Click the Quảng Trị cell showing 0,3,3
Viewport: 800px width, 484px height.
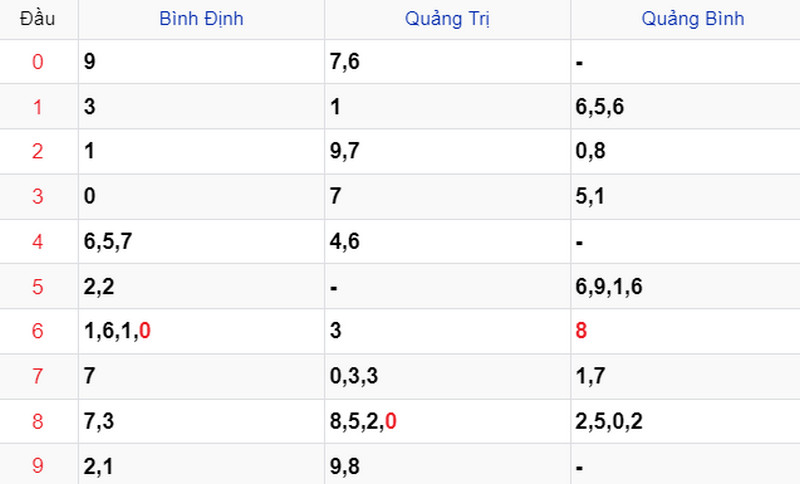click(447, 376)
